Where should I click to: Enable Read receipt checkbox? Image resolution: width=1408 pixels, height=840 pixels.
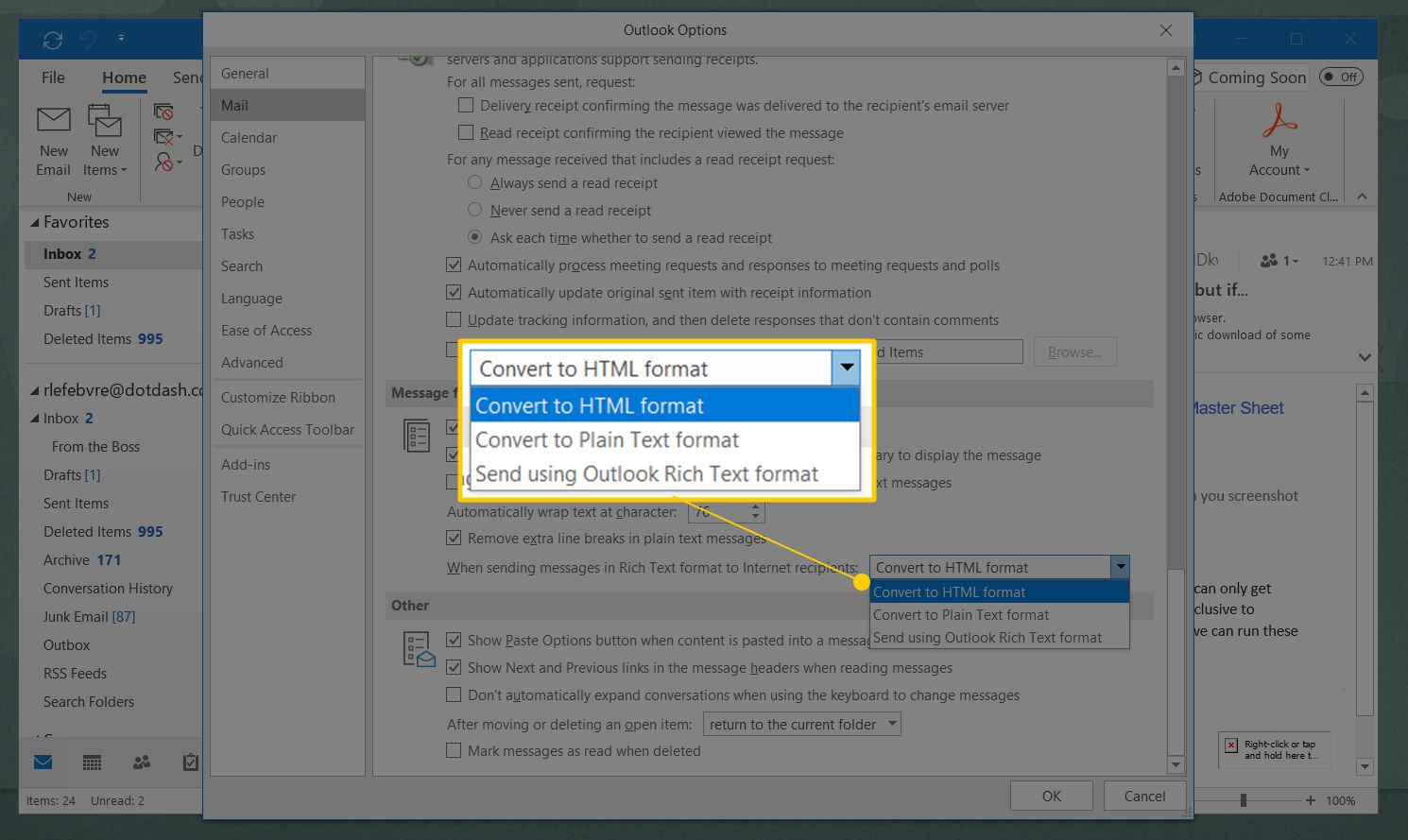click(466, 132)
